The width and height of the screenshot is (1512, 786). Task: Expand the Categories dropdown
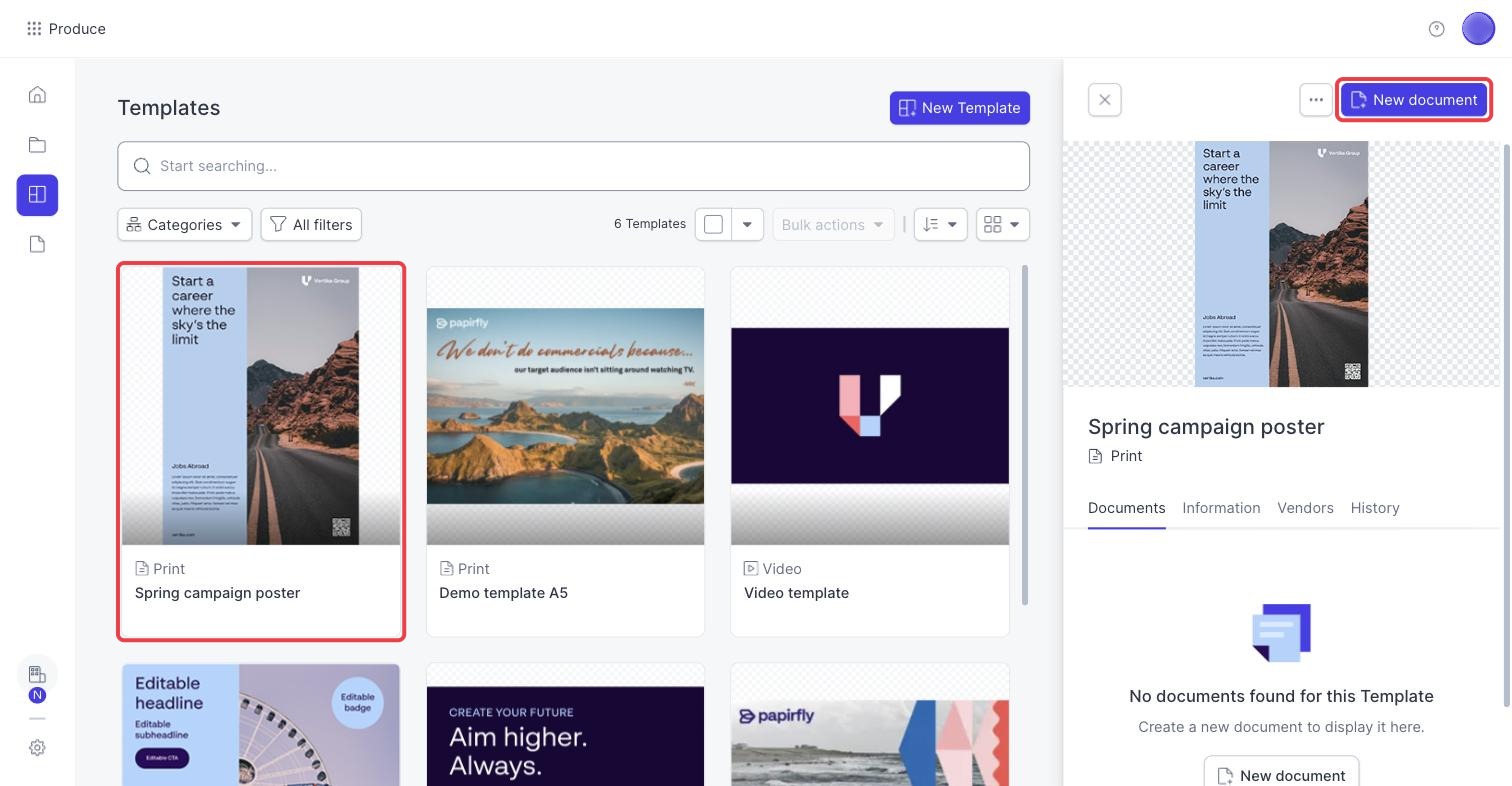point(185,225)
